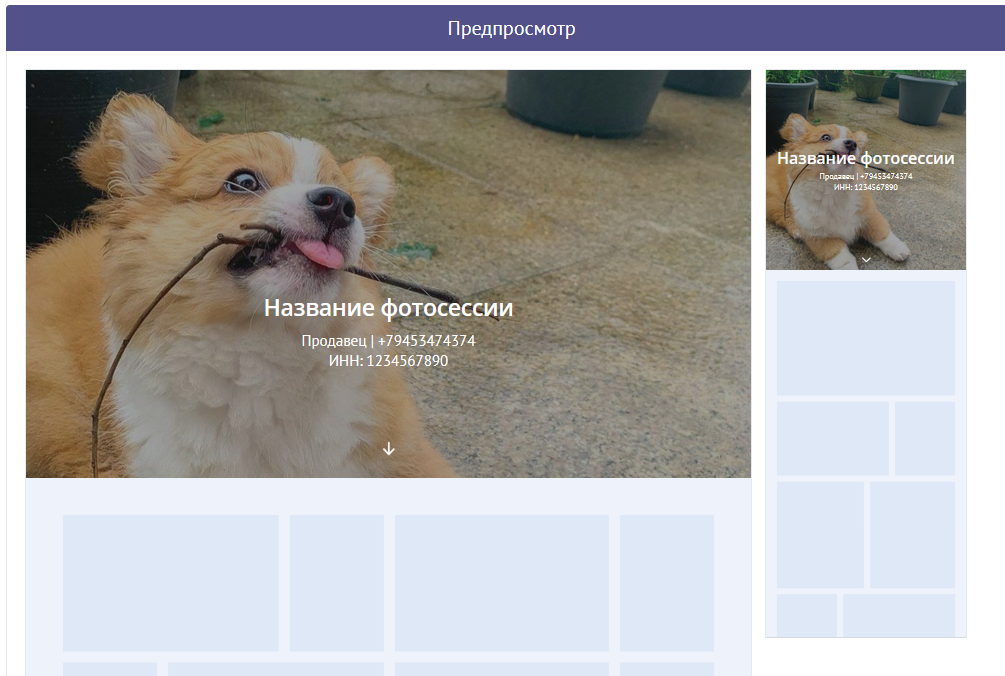Select the narrow second-row tile in mobile gallery
The width and height of the screenshot is (1005, 676).
924,438
